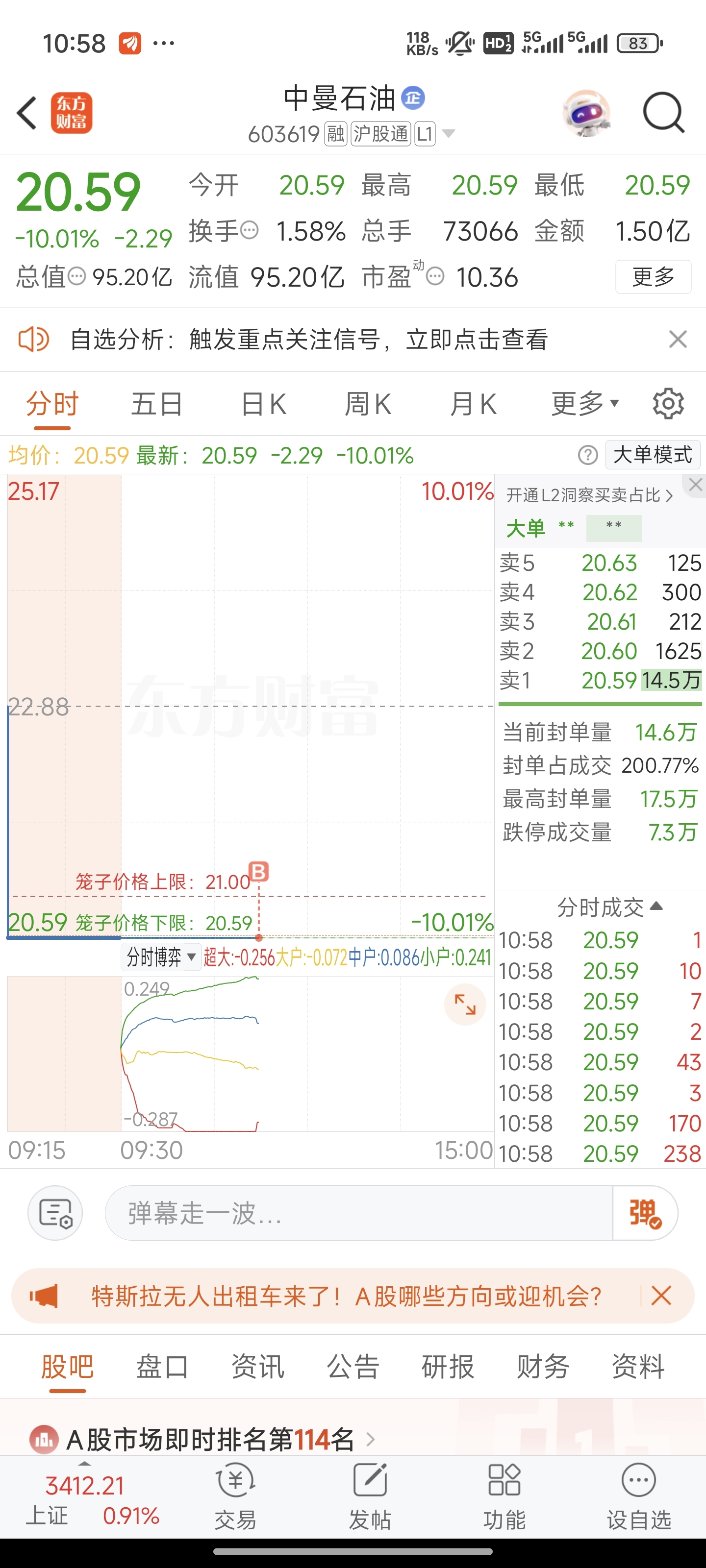This screenshot has width=706, height=1568.
Task: Open the search magnifier icon
Action: point(663,112)
